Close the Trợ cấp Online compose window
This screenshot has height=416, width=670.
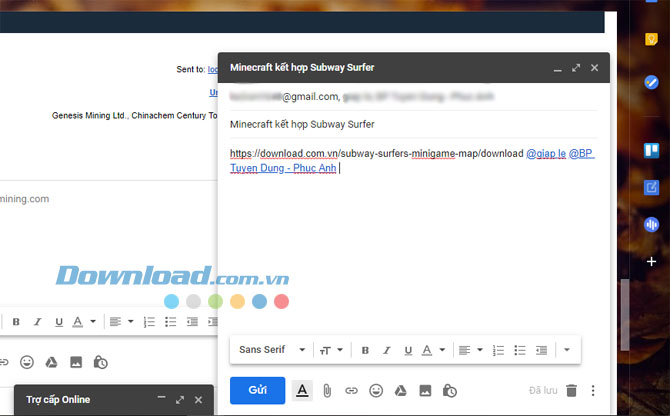[x=198, y=400]
